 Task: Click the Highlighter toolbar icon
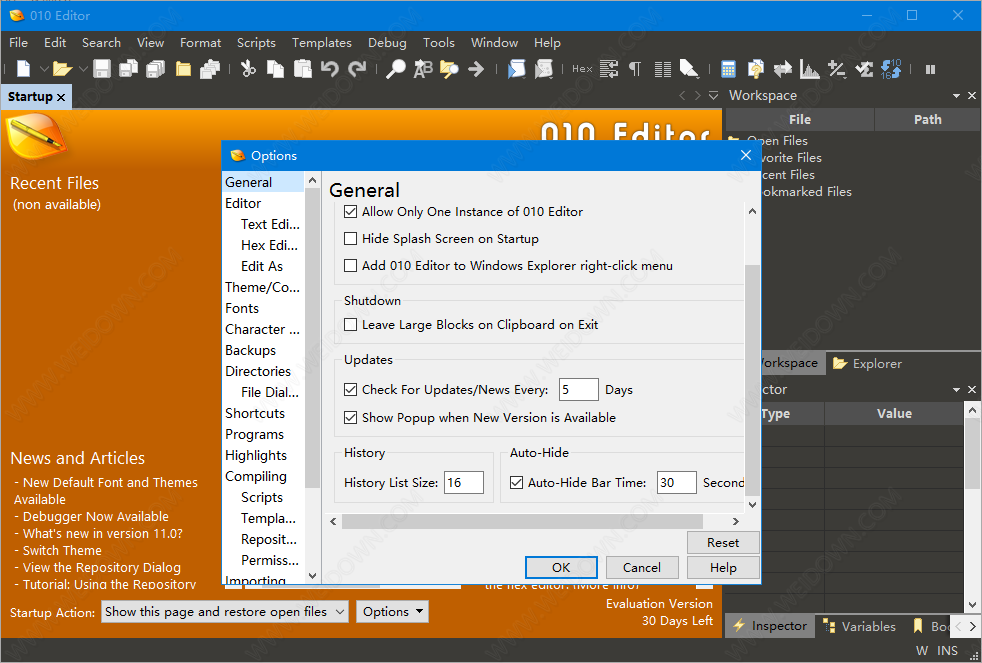click(689, 69)
